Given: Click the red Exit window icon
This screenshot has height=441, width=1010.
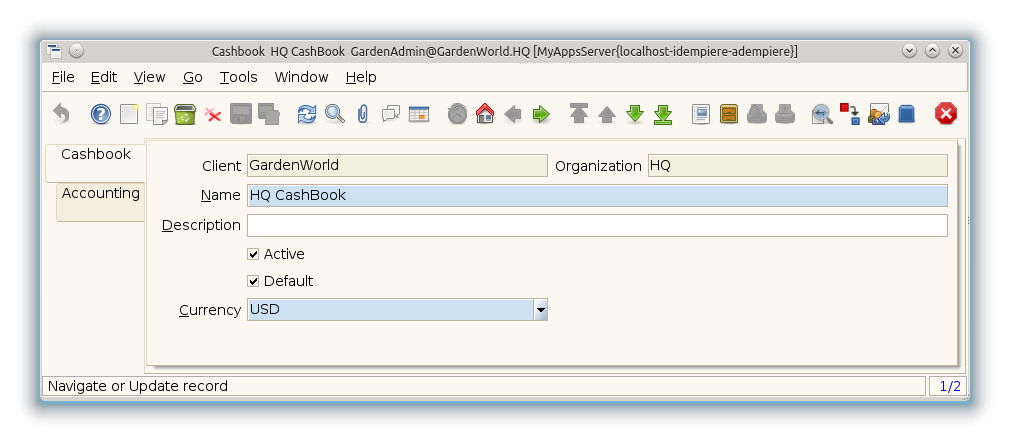Looking at the screenshot, I should click(945, 114).
